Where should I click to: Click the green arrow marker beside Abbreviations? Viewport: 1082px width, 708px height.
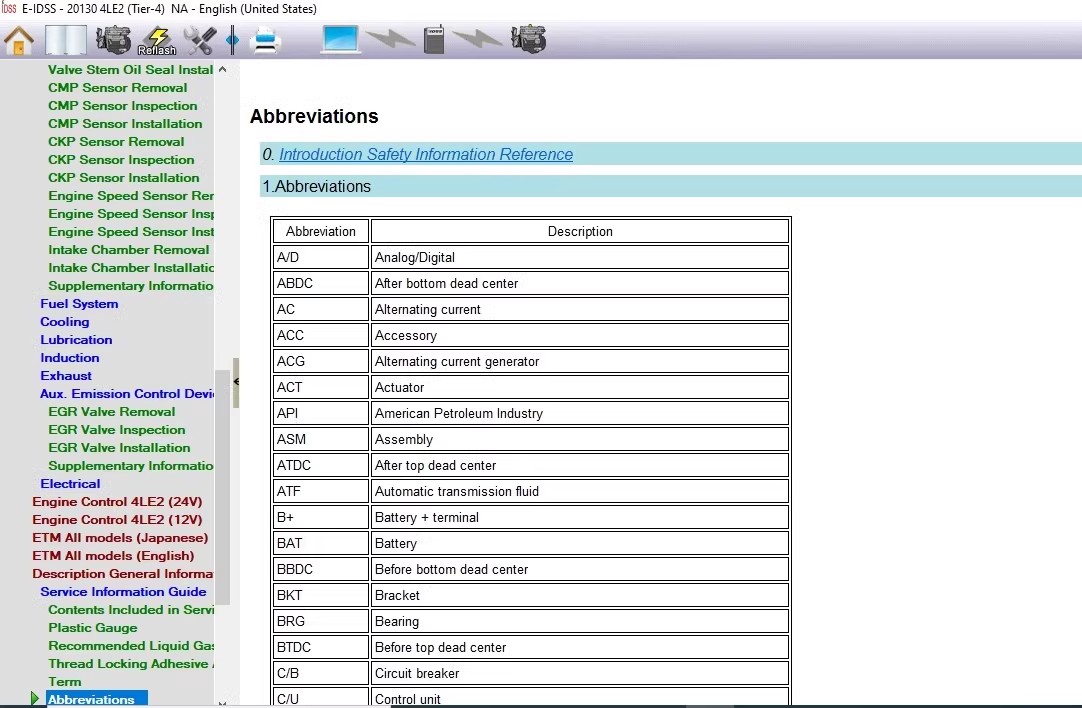pyautogui.click(x=35, y=698)
